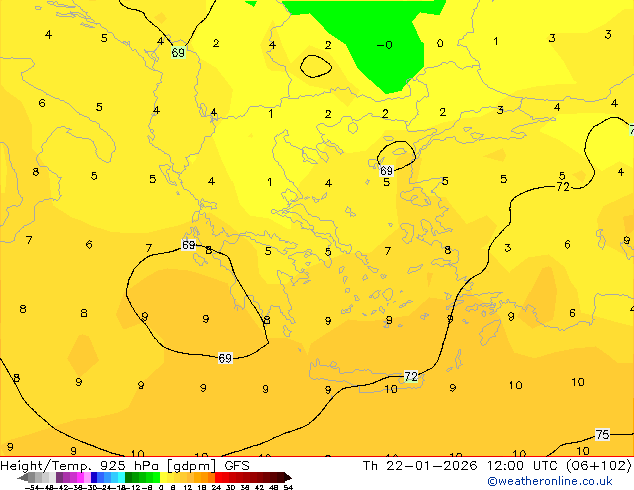Click the "-0" temperature value in green area
This screenshot has height=490, width=634.
click(x=385, y=45)
